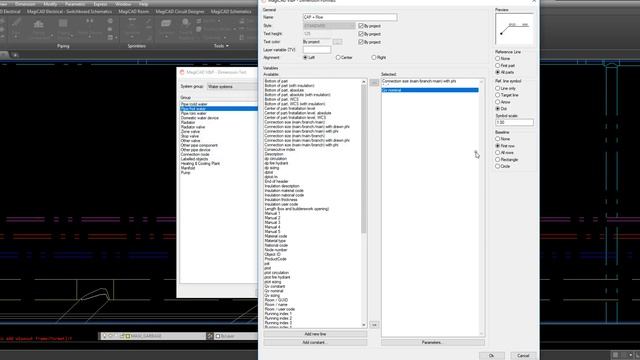Image resolution: width=640 pixels, height=360 pixels.
Task: Open the Dimension menu
Action: (x=25, y=4)
